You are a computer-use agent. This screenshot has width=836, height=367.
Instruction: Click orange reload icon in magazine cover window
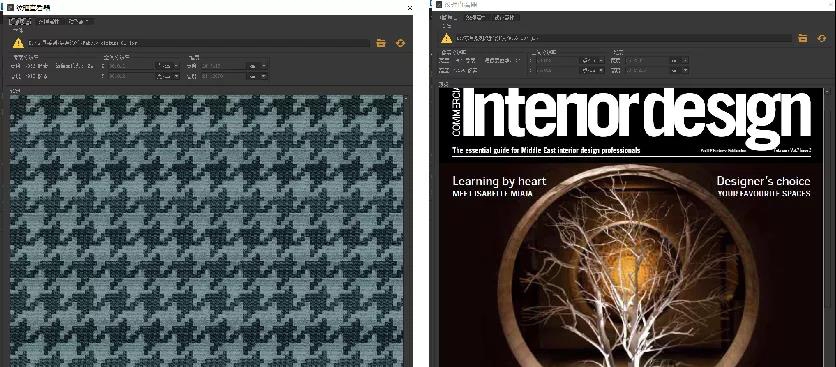coord(822,38)
